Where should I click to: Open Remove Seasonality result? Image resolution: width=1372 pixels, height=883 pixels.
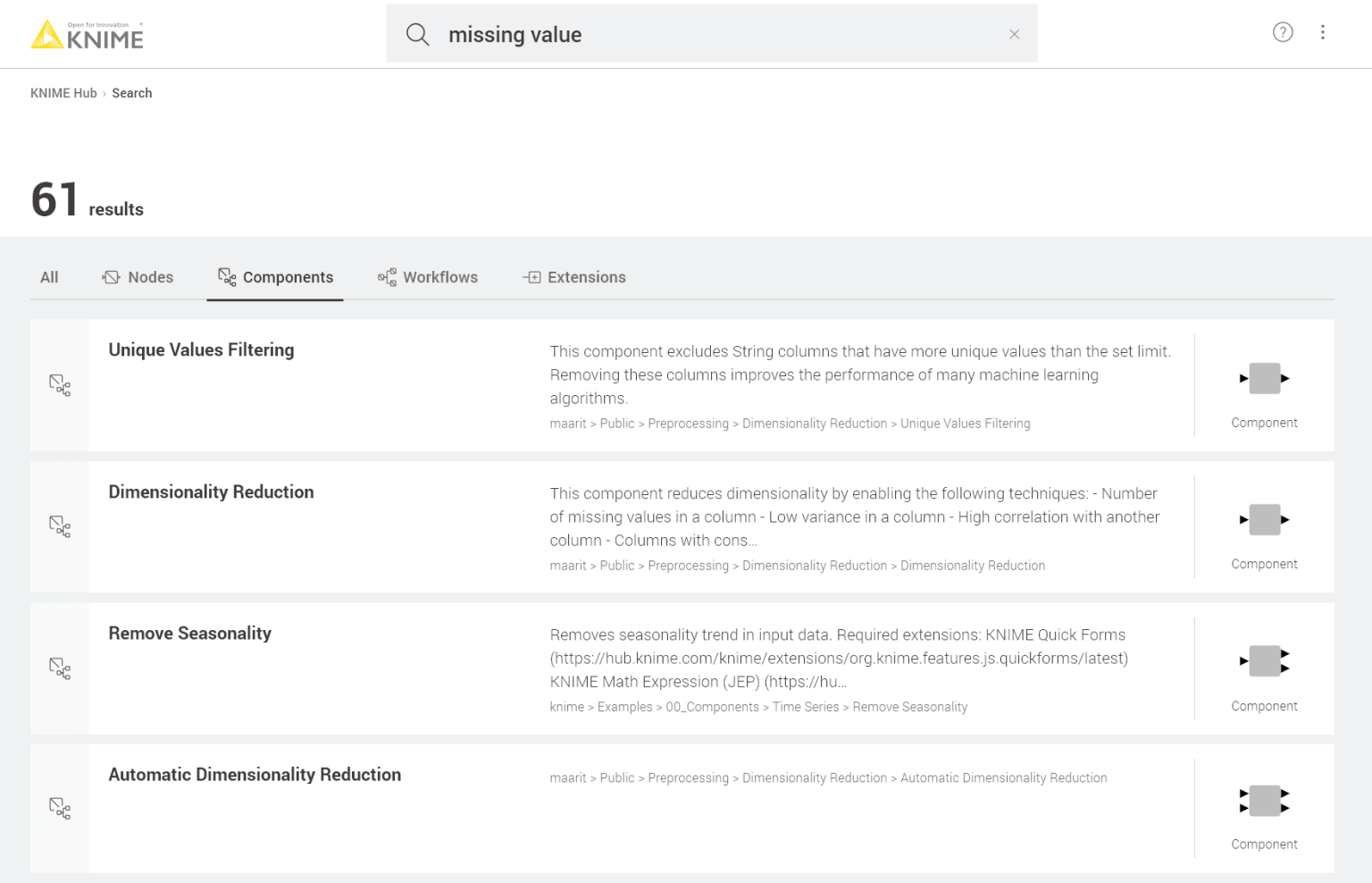(189, 633)
